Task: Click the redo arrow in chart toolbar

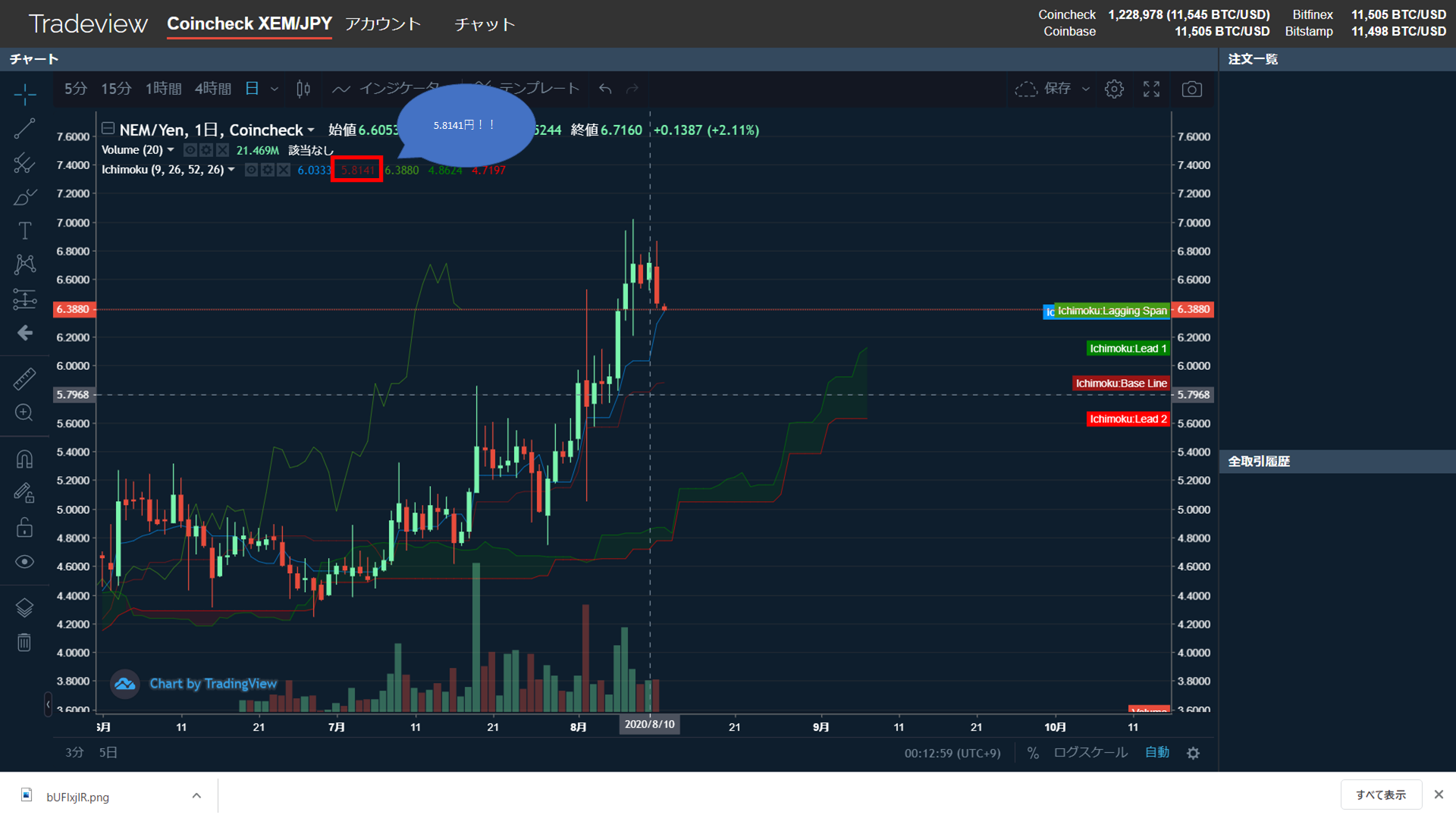Action: (x=632, y=89)
